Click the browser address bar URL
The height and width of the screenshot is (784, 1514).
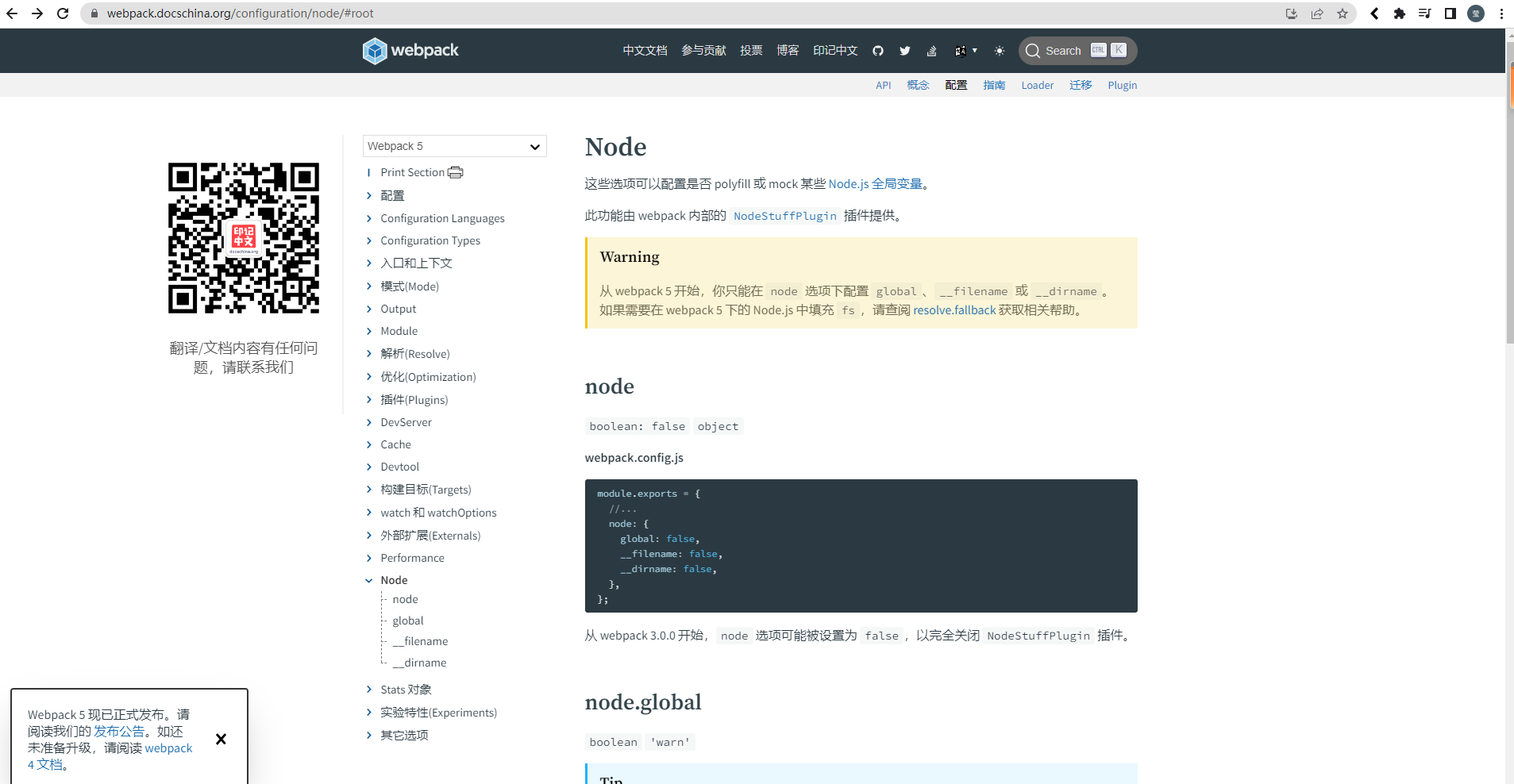pos(241,13)
